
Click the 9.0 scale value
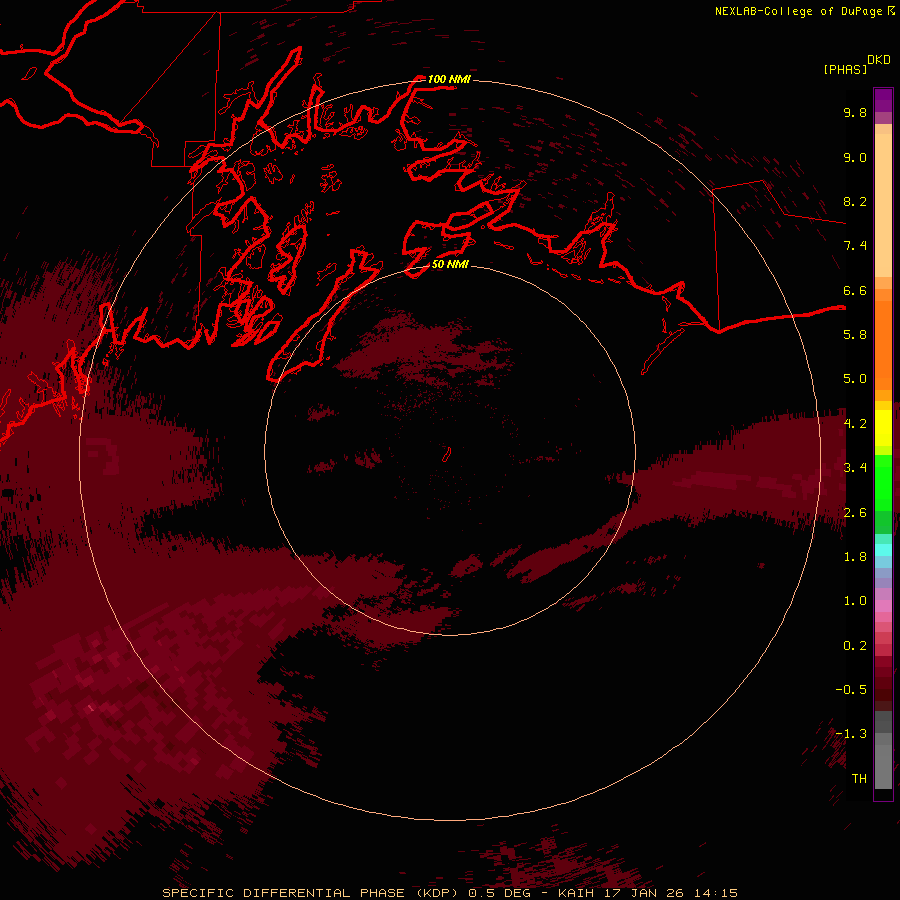[x=855, y=157]
